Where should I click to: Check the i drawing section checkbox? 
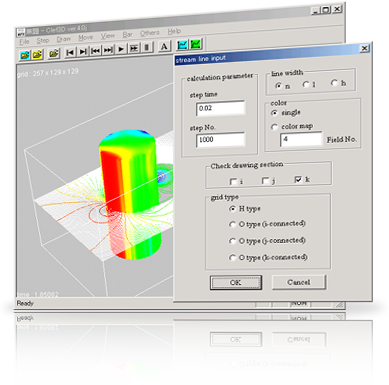pyautogui.click(x=233, y=181)
